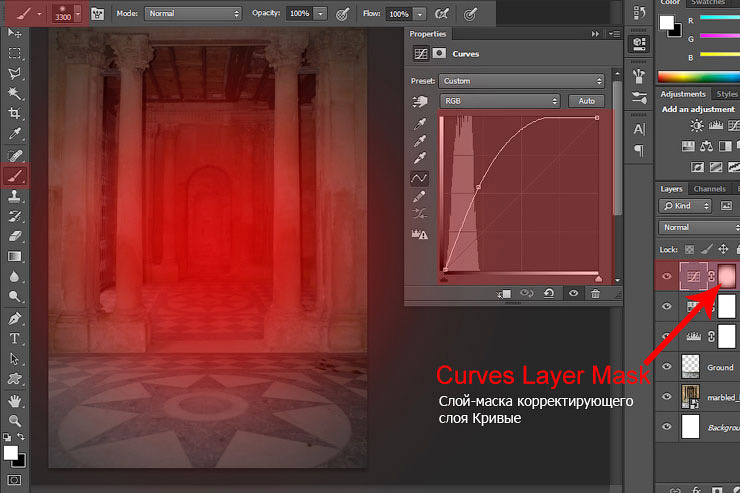Screen dimensions: 740x493
Task: Switch to the Channels tab
Action: click(709, 188)
